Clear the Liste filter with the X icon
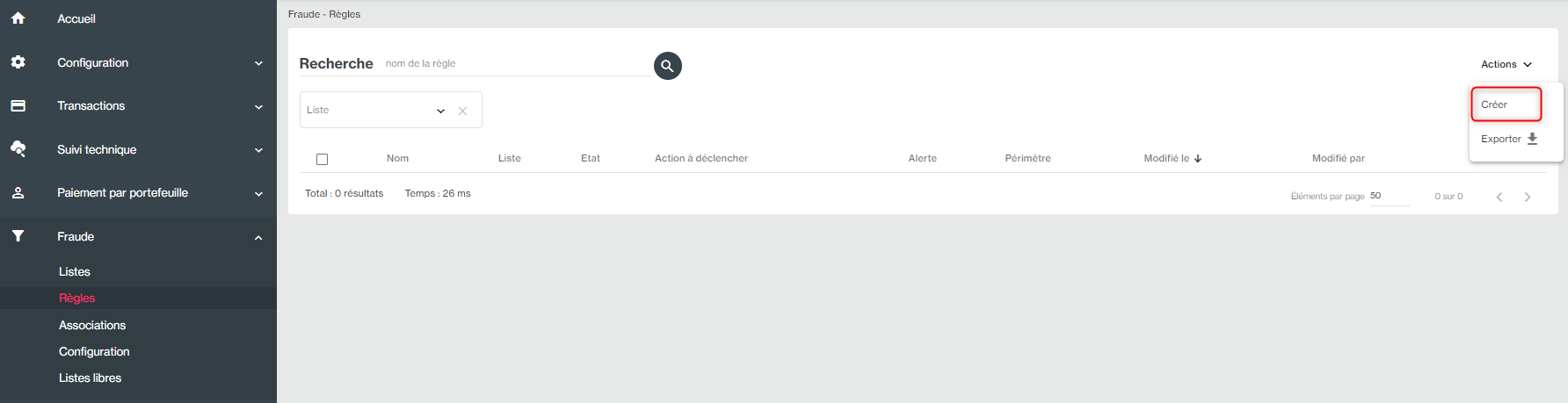This screenshot has width=1568, height=403. pos(462,111)
